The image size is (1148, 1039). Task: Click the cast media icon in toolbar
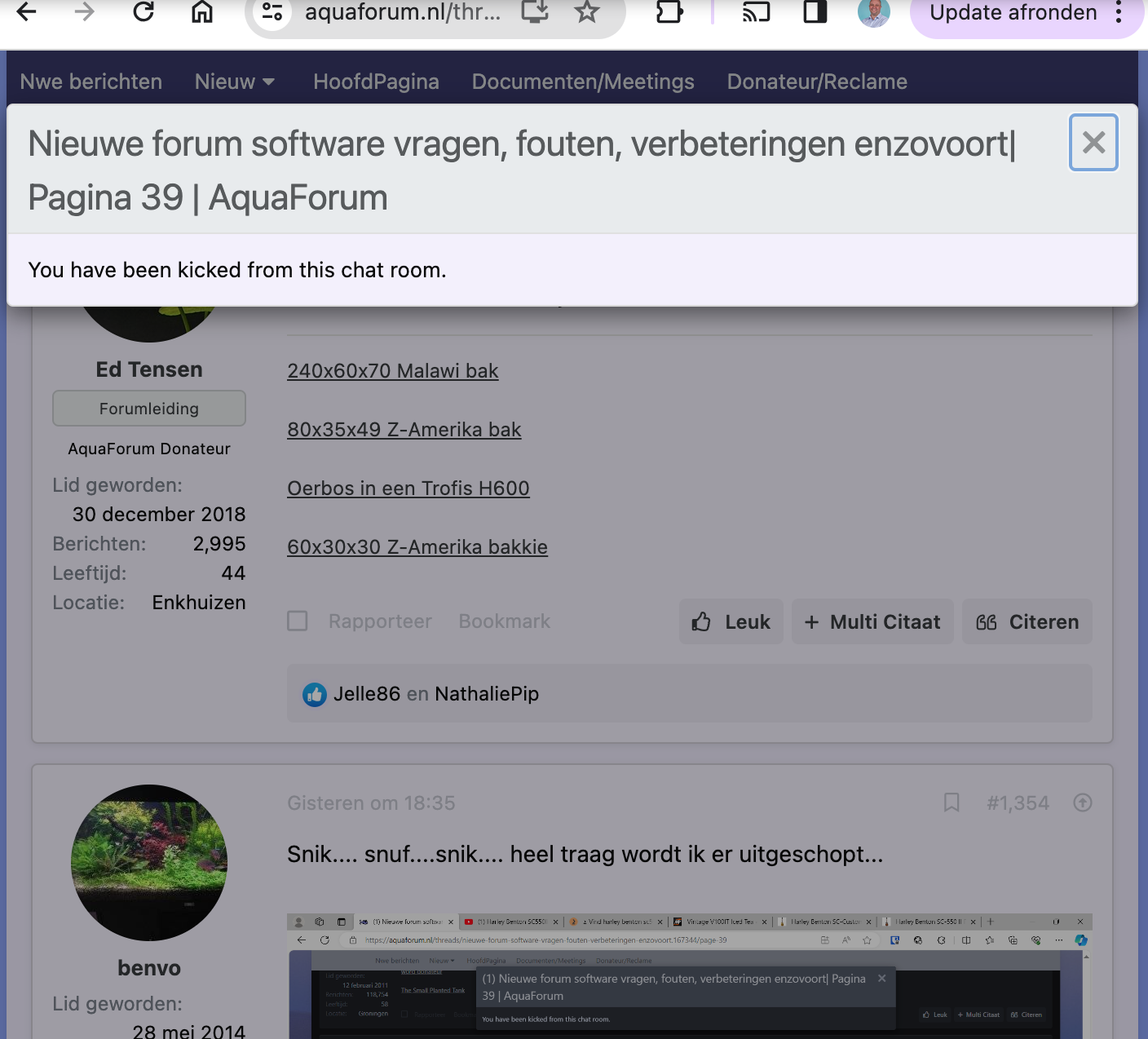pos(756,12)
